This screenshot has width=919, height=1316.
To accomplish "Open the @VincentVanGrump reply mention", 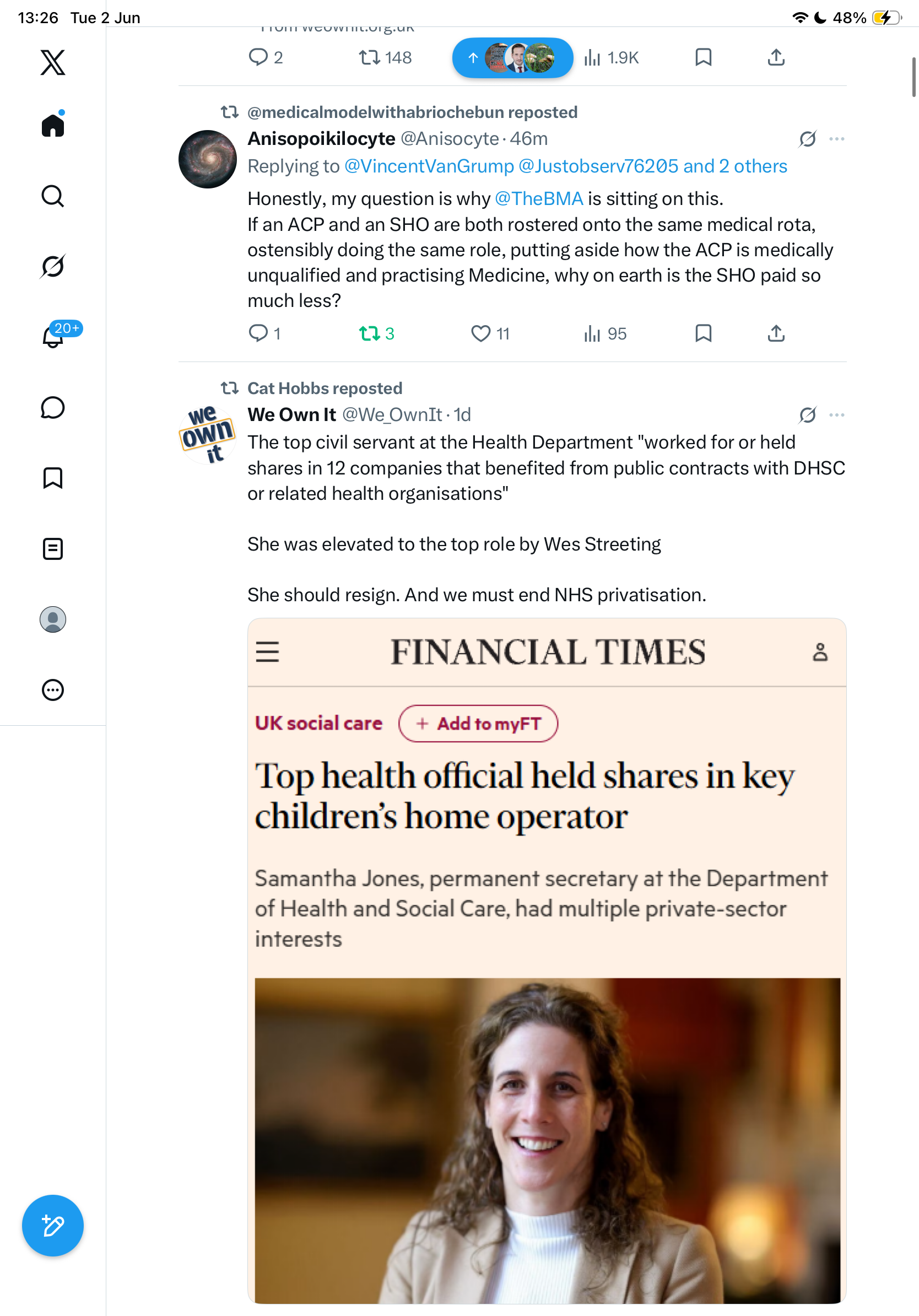I will click(429, 166).
